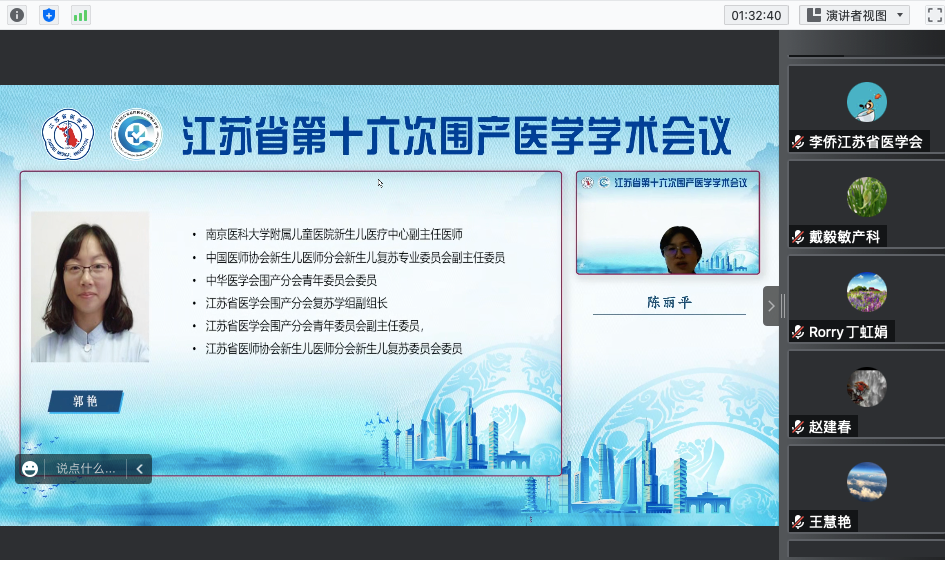Screen dimensions: 945x563
Task: Click muted mic icon for 李侨江苏省医学会
Action: pyautogui.click(x=798, y=142)
